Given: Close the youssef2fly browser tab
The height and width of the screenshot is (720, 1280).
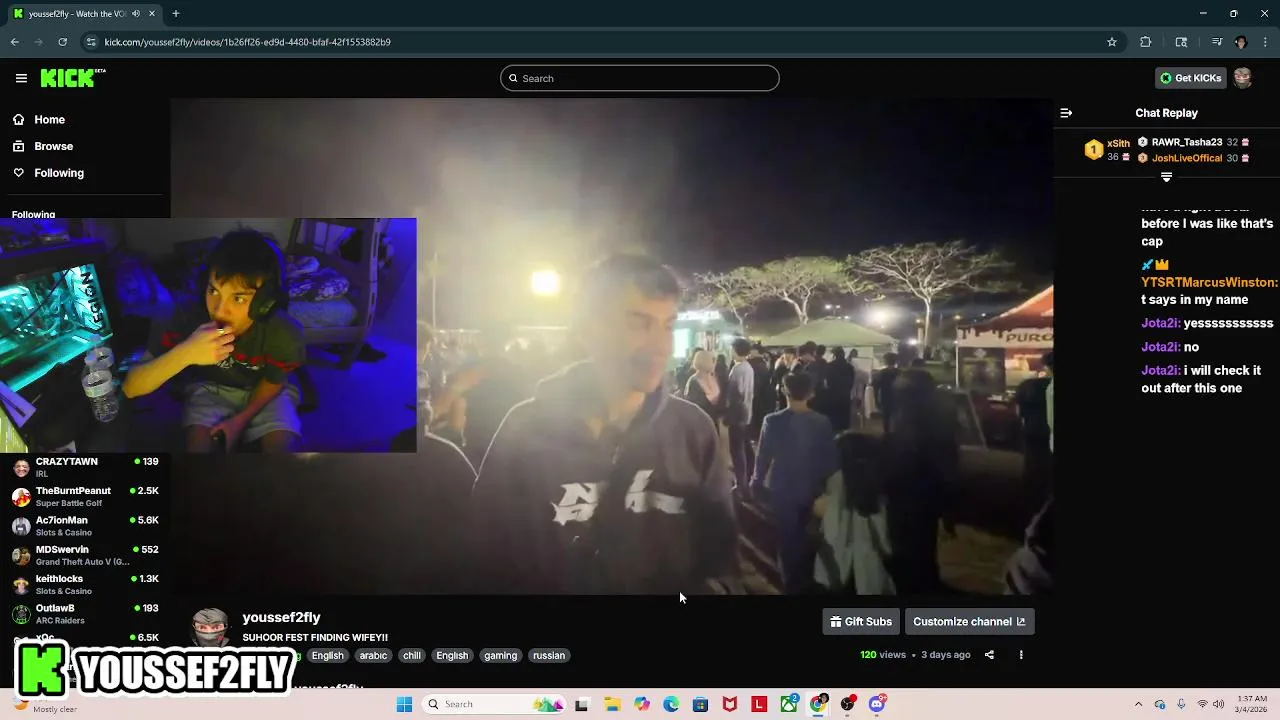Looking at the screenshot, I should (150, 14).
